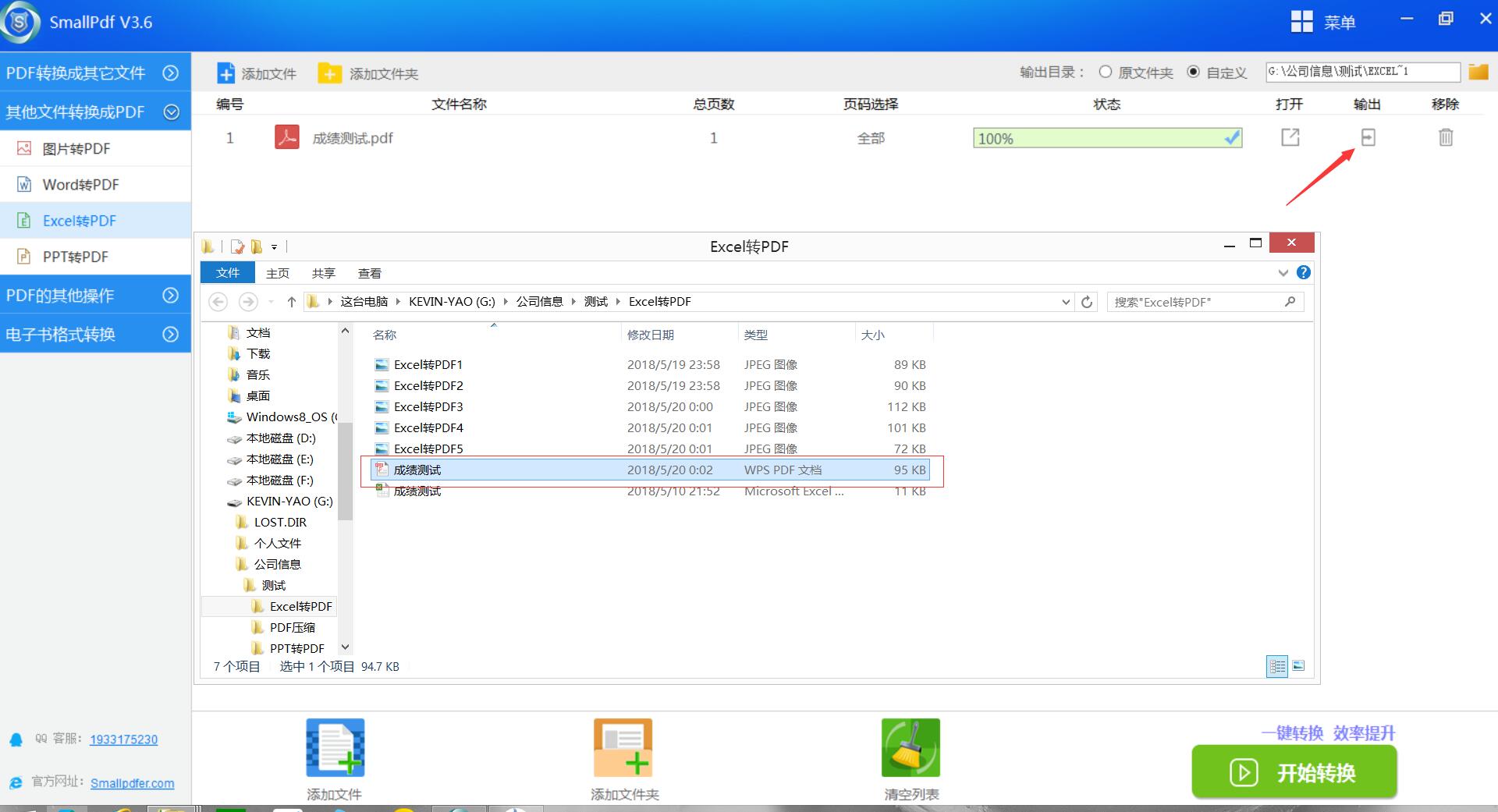
Task: Go up one folder level in Explorer
Action: point(291,302)
